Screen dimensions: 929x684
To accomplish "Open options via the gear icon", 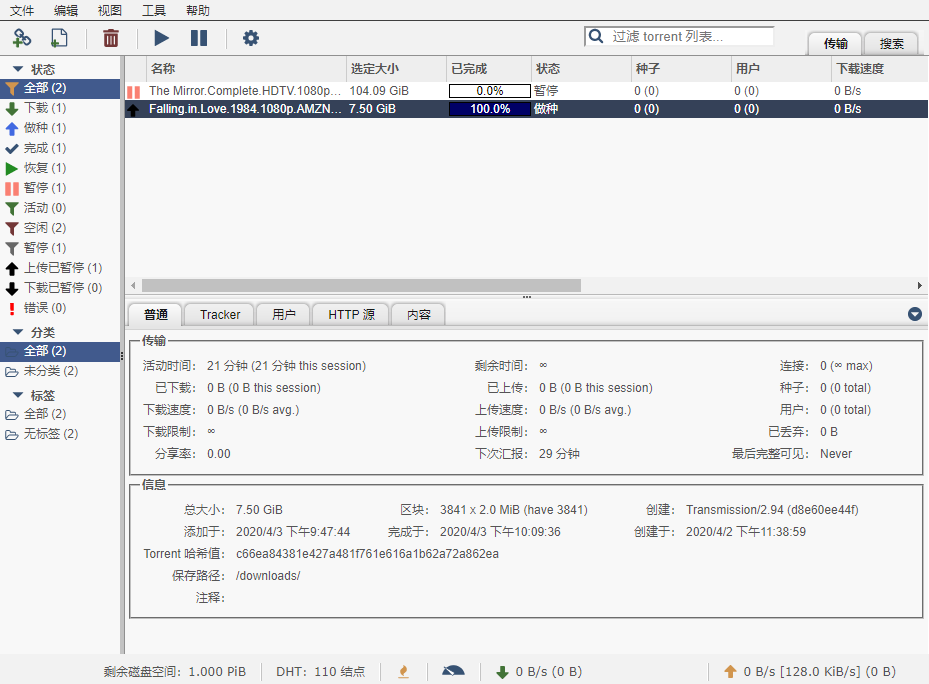I will coord(251,39).
